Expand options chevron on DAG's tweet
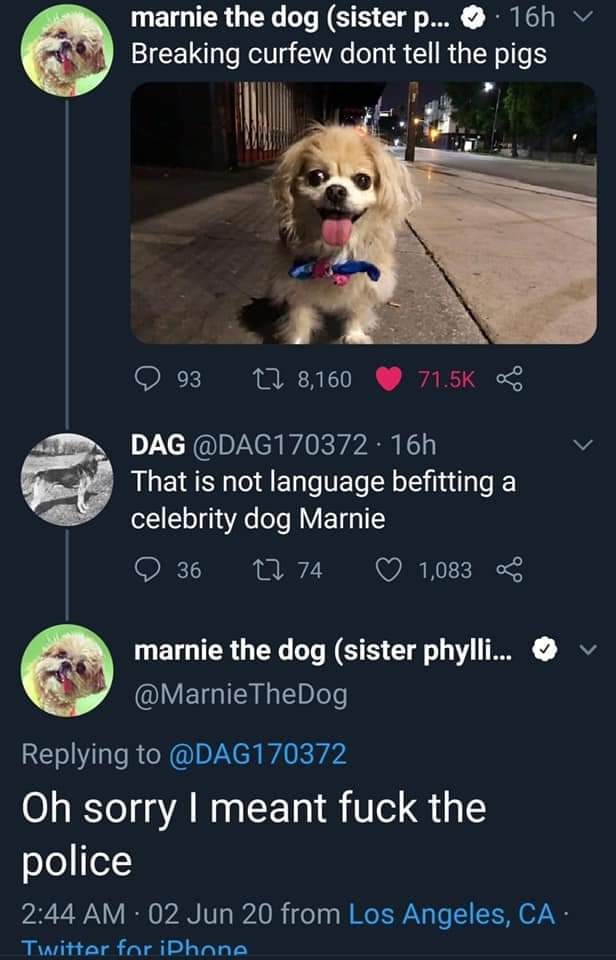 585,444
